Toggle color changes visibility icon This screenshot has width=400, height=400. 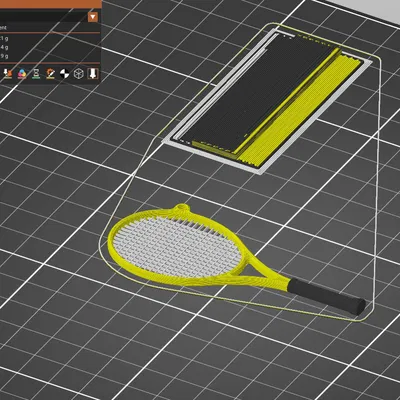pos(22,74)
